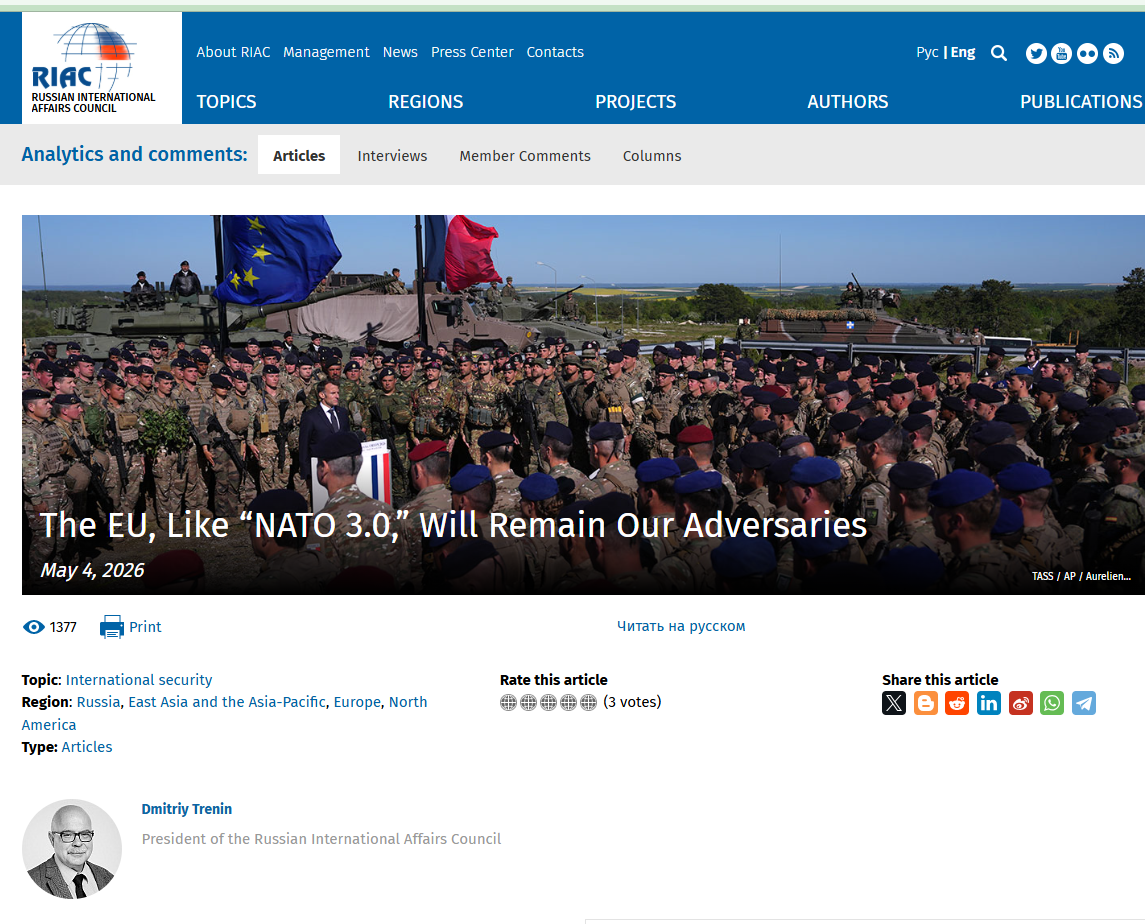1145x924 pixels.
Task: Switch to the Columns tab
Action: tap(652, 156)
